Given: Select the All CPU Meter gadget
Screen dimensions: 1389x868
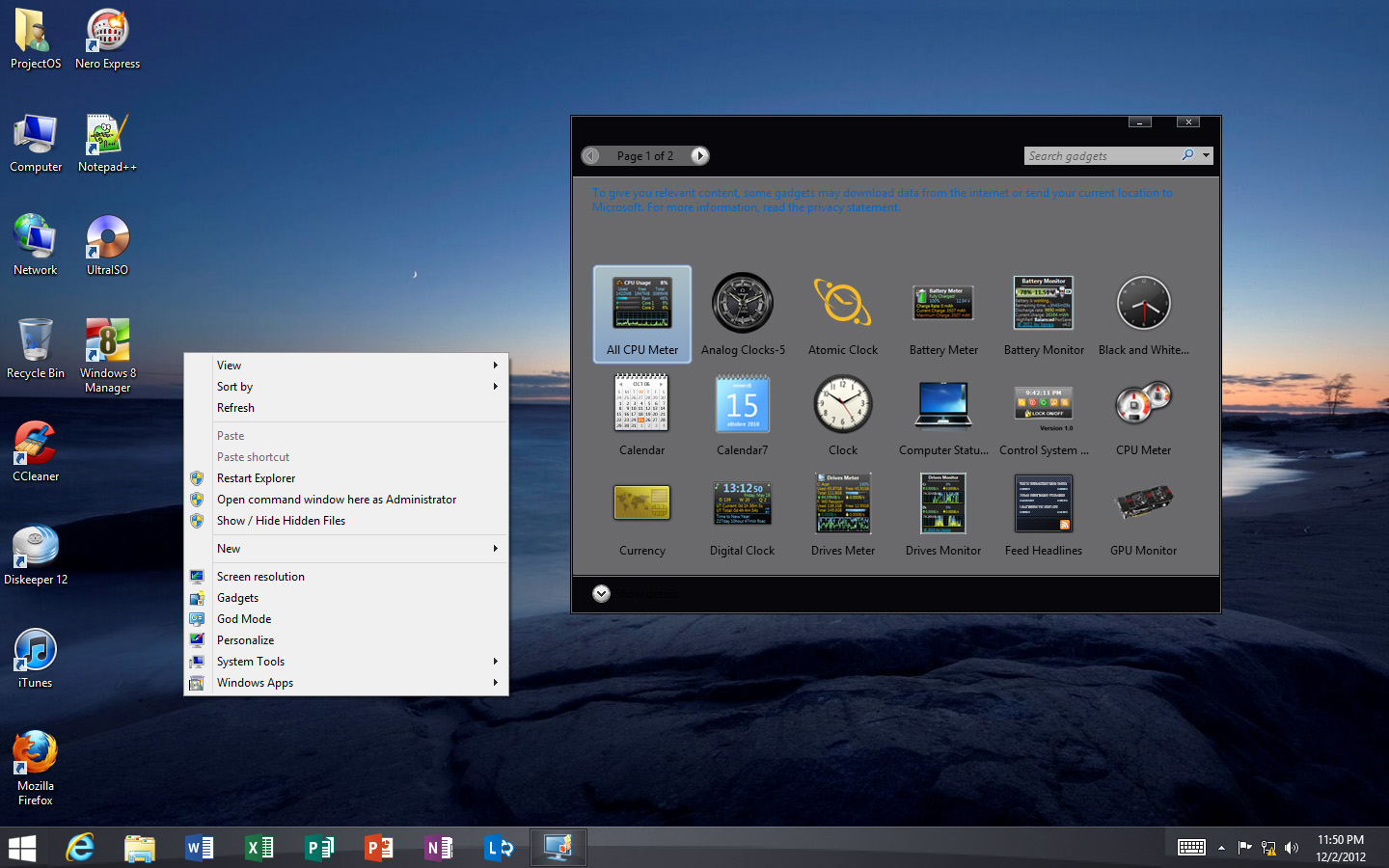Looking at the screenshot, I should pos(641,314).
